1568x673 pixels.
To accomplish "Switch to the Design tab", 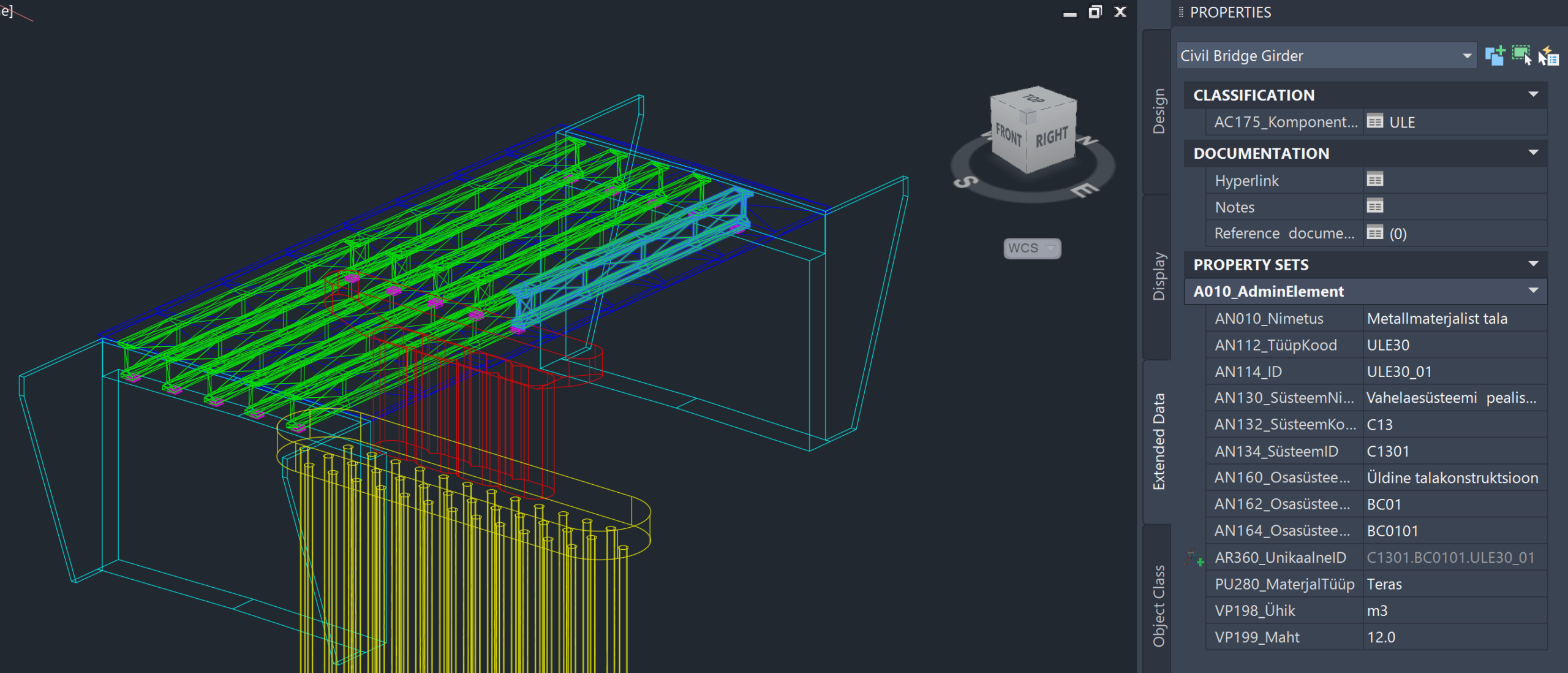I will (x=1158, y=112).
